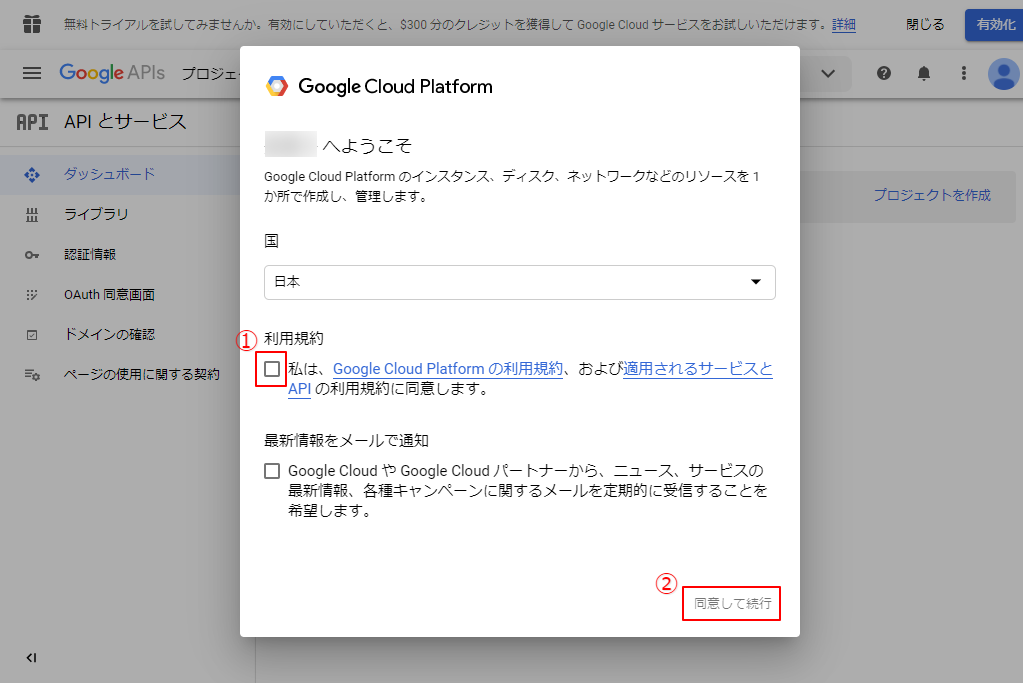Click the user account avatar
The height and width of the screenshot is (683, 1023).
coord(1003,73)
